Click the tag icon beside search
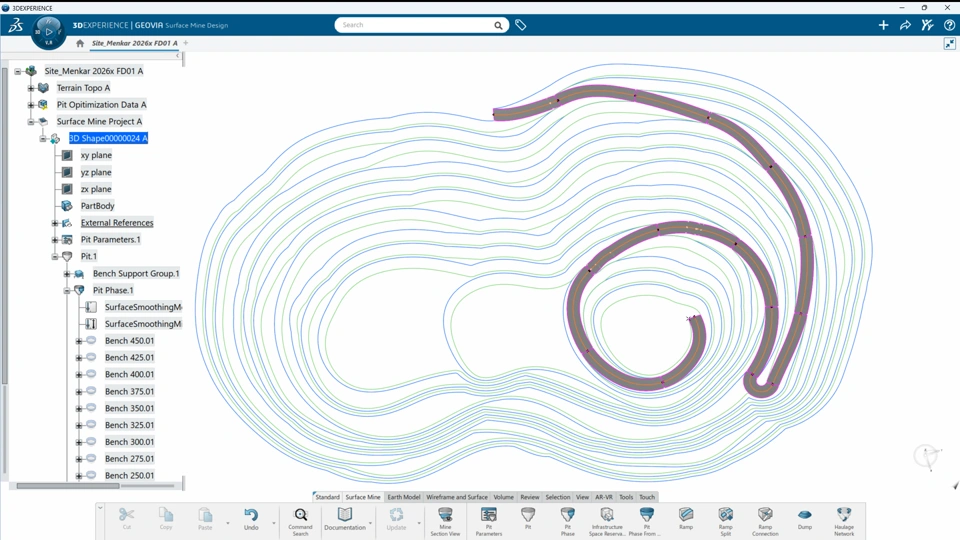The height and width of the screenshot is (540, 960). (520, 25)
